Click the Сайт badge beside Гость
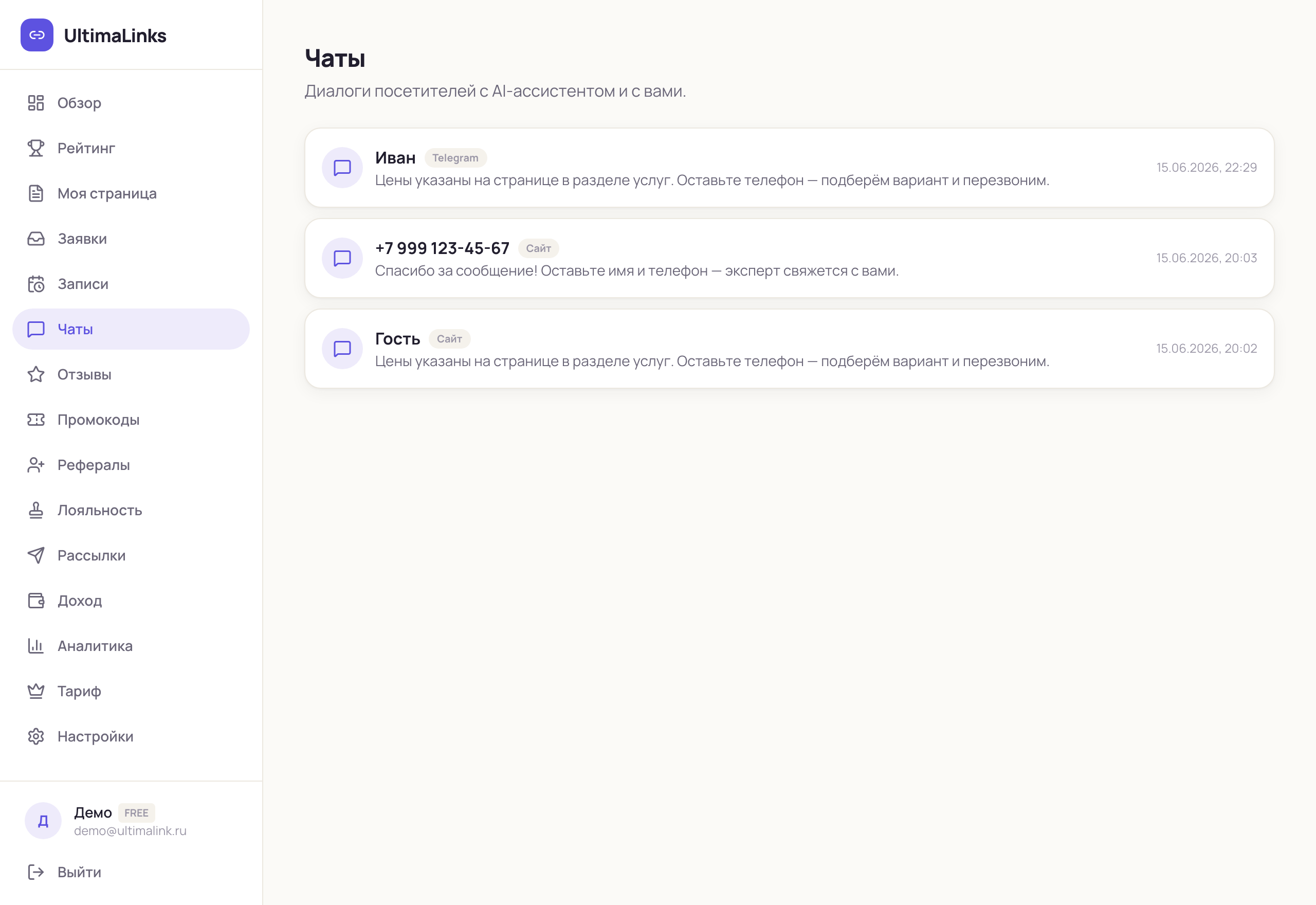 449,339
